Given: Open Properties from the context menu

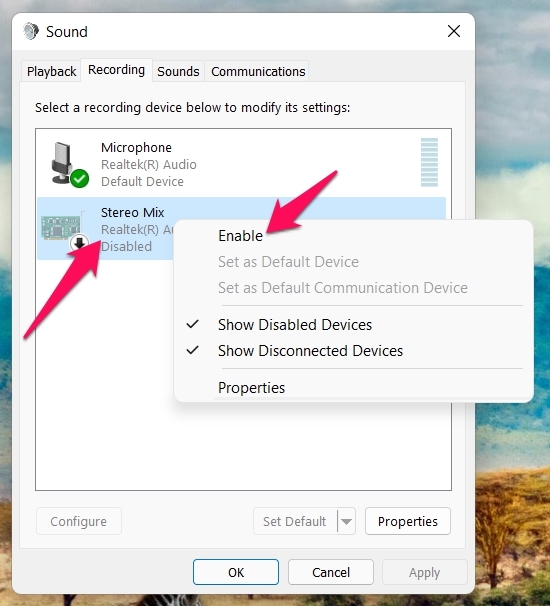Looking at the screenshot, I should point(251,388).
